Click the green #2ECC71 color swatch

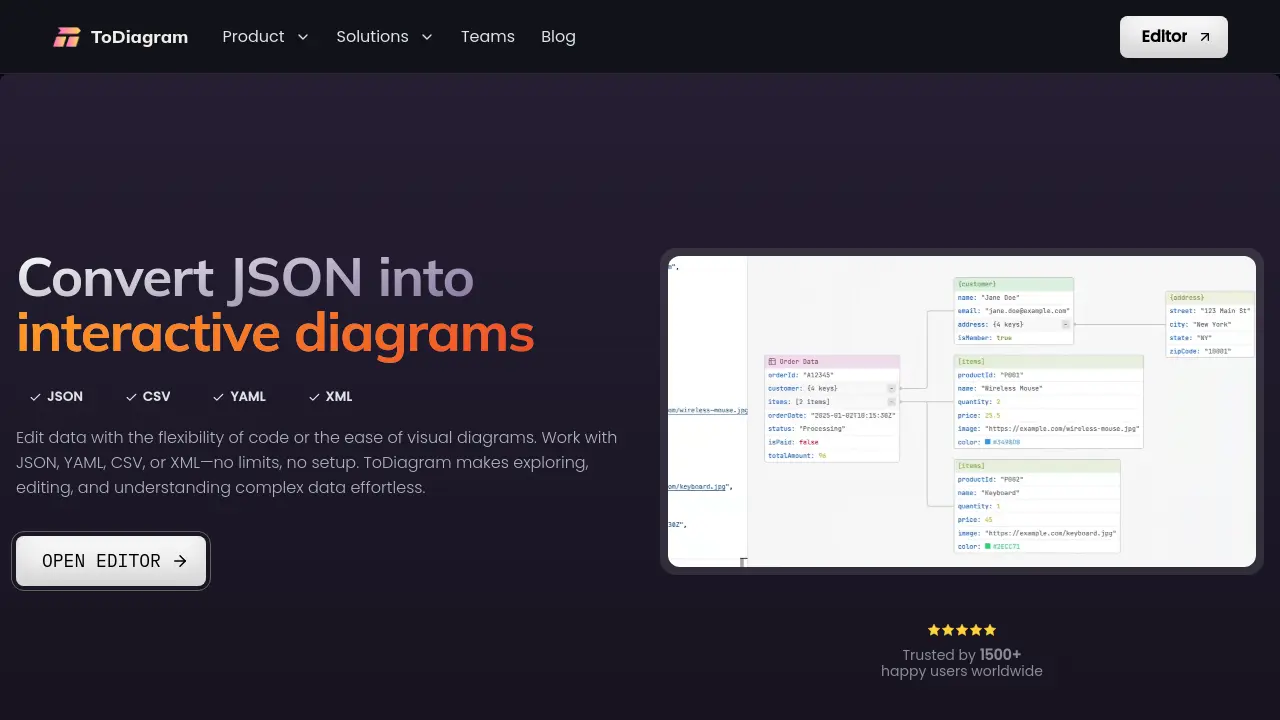(x=988, y=546)
